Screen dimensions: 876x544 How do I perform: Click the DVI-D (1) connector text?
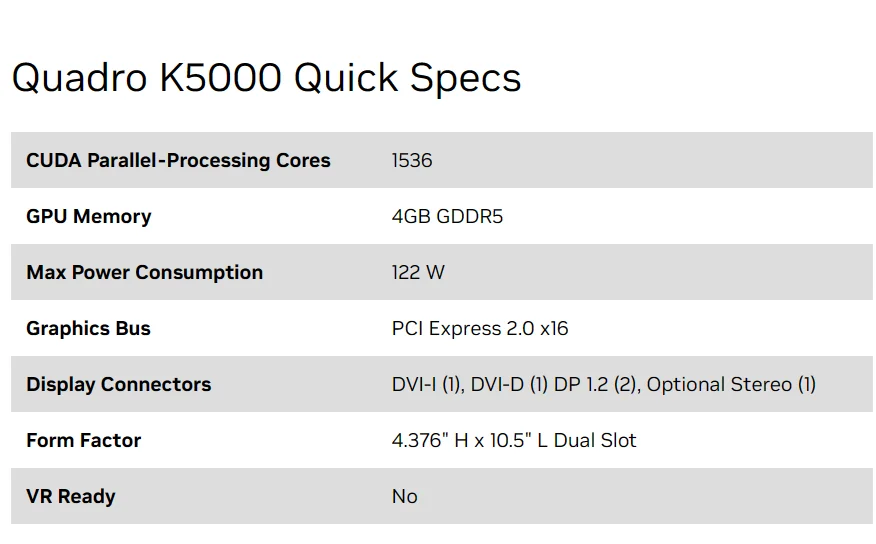click(x=509, y=384)
